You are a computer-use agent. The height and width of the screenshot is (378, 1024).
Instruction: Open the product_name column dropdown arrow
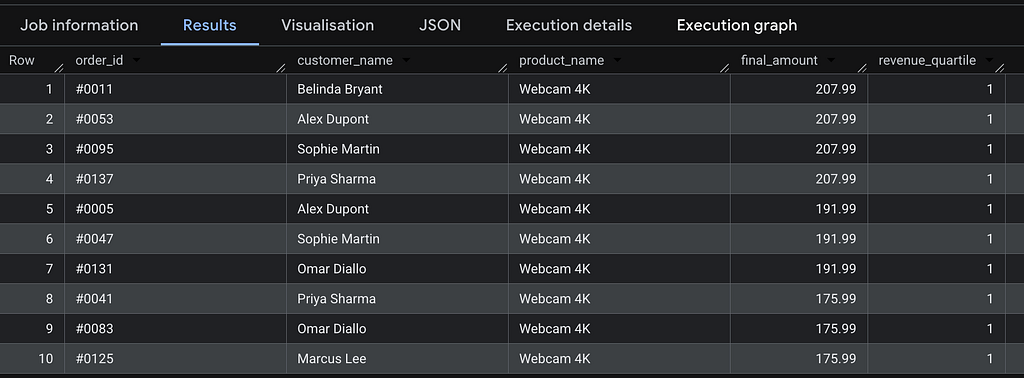point(617,61)
